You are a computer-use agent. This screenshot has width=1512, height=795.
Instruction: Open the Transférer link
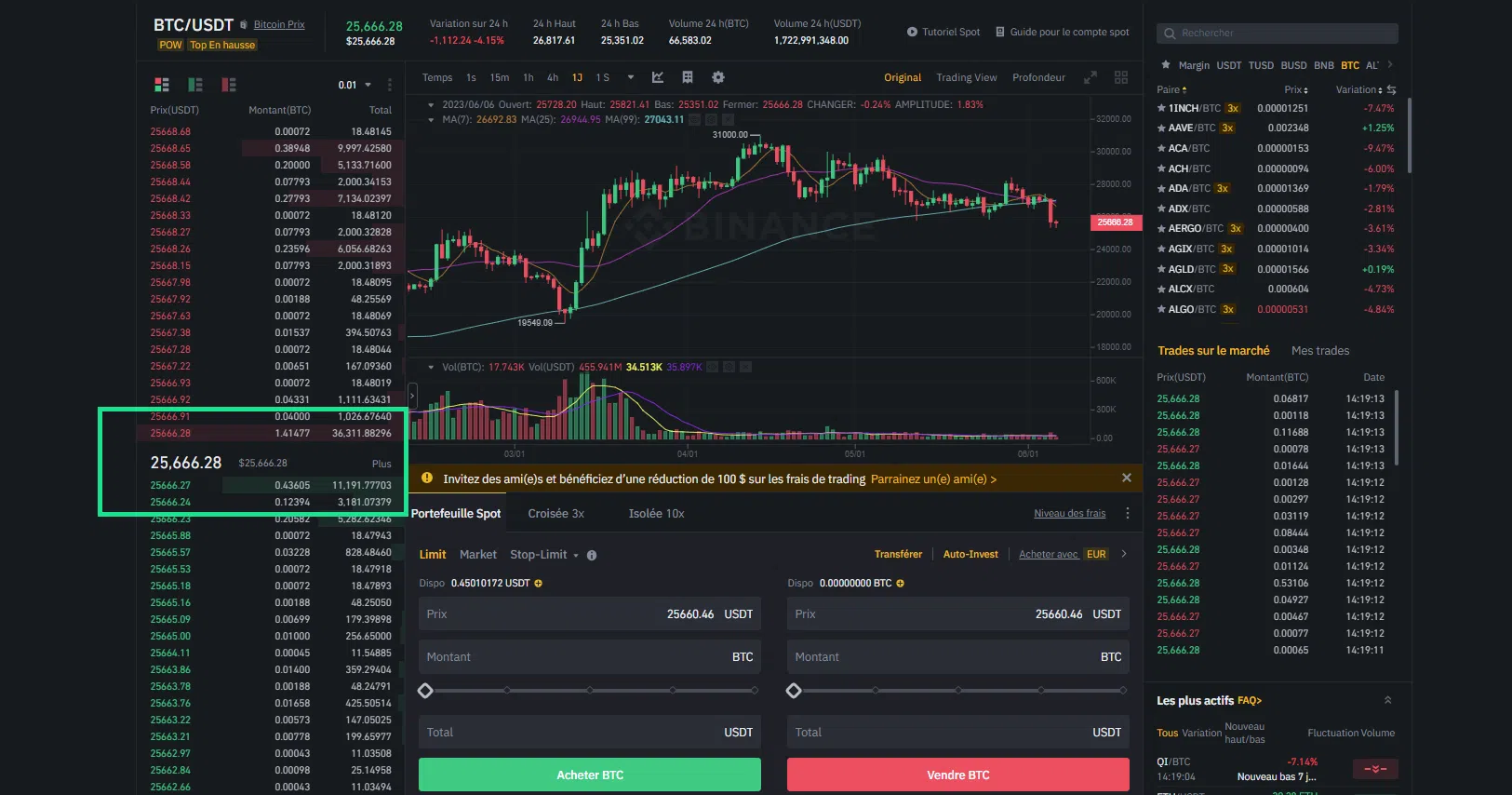898,555
